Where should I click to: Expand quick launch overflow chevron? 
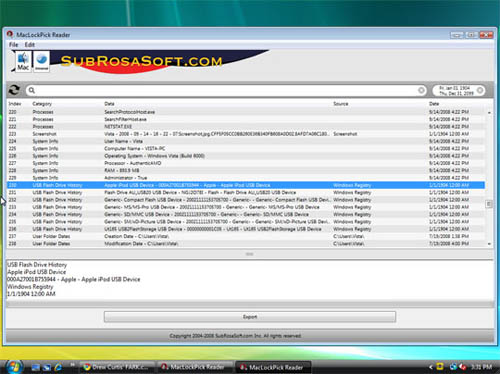72,365
